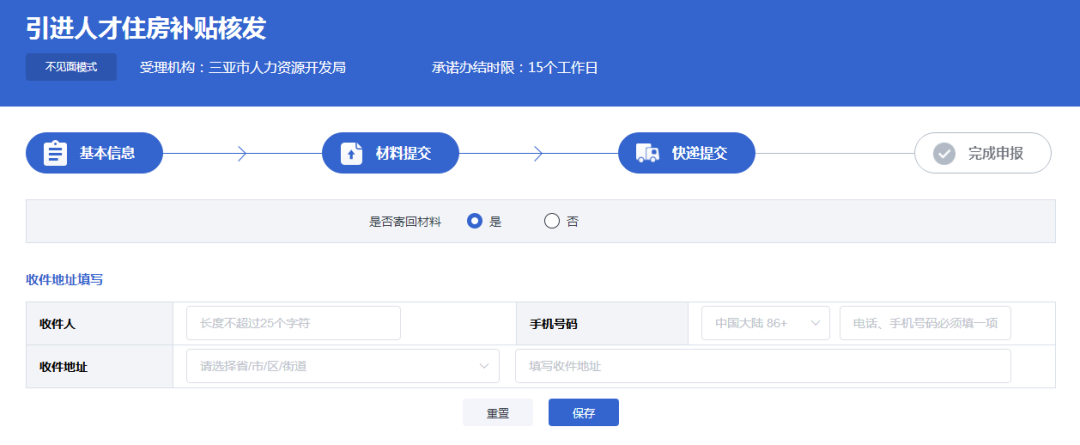
Task: Click the 收件人 name input field
Action: 293,323
